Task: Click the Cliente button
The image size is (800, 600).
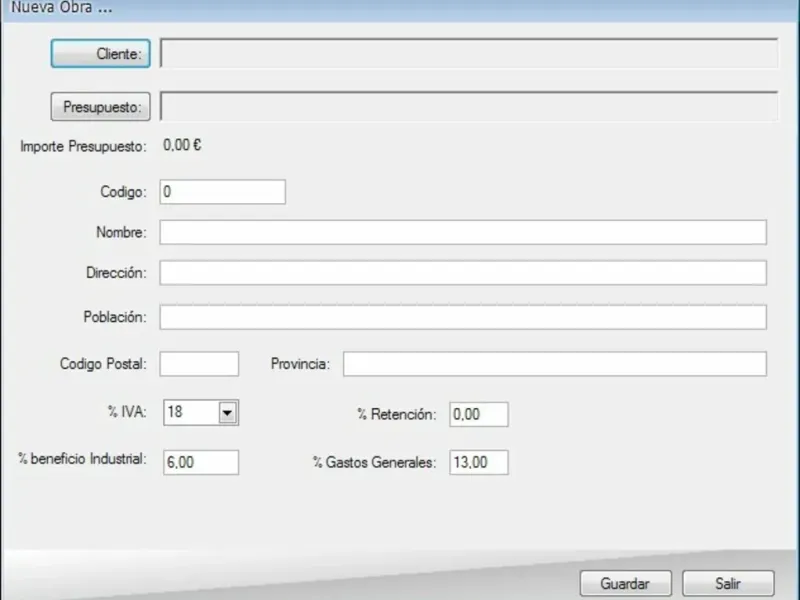Action: pos(101,54)
